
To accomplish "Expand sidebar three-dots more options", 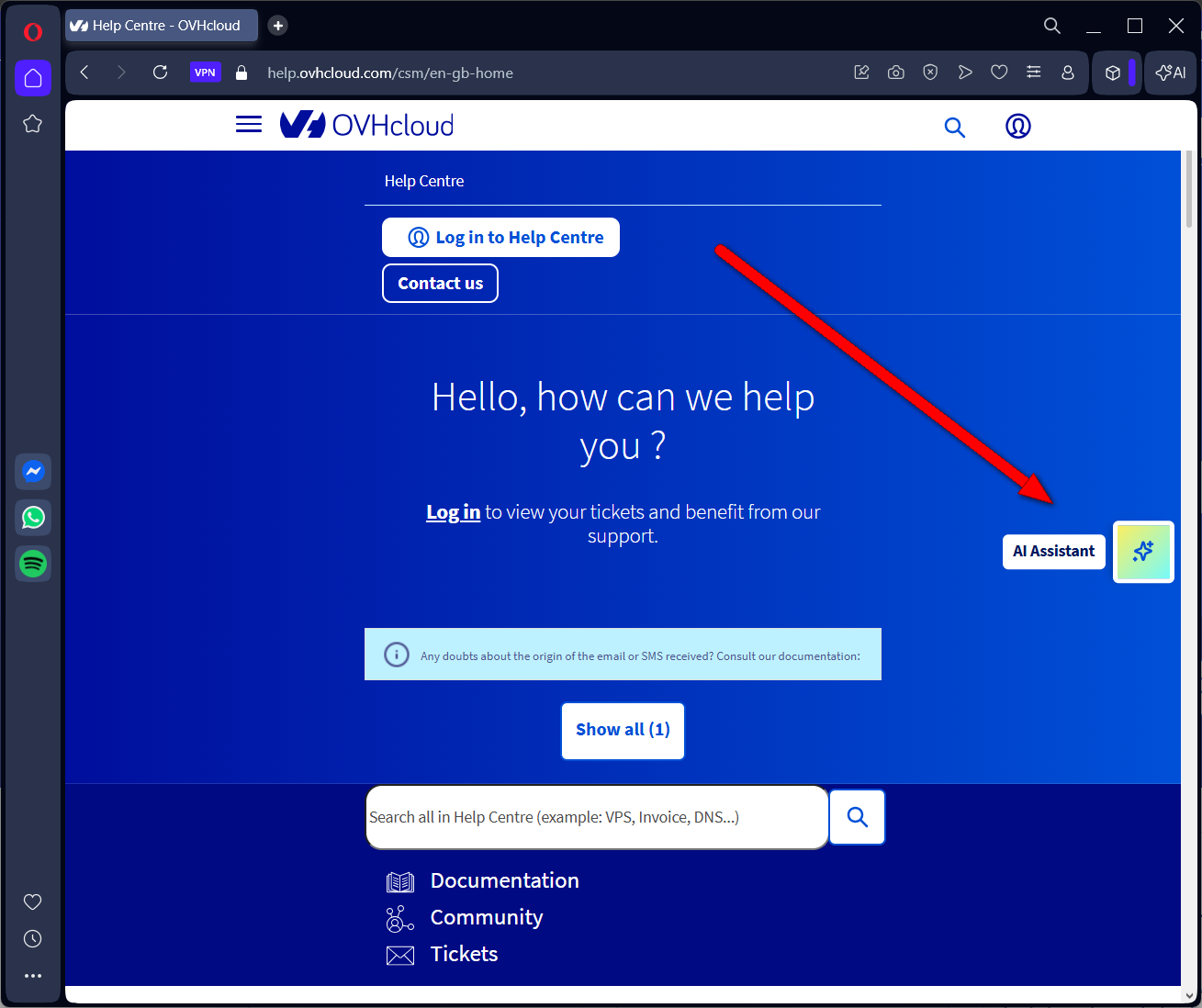I will tap(33, 976).
